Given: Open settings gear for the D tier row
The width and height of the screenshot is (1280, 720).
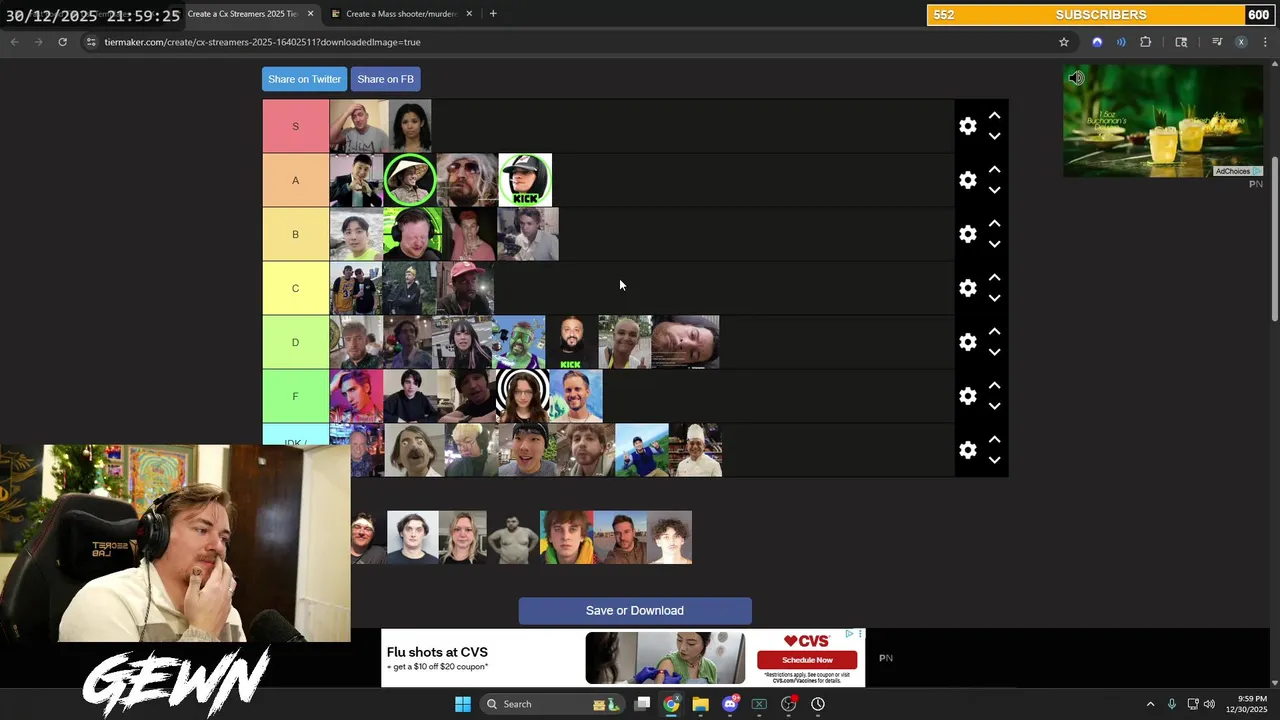Looking at the screenshot, I should tap(967, 342).
